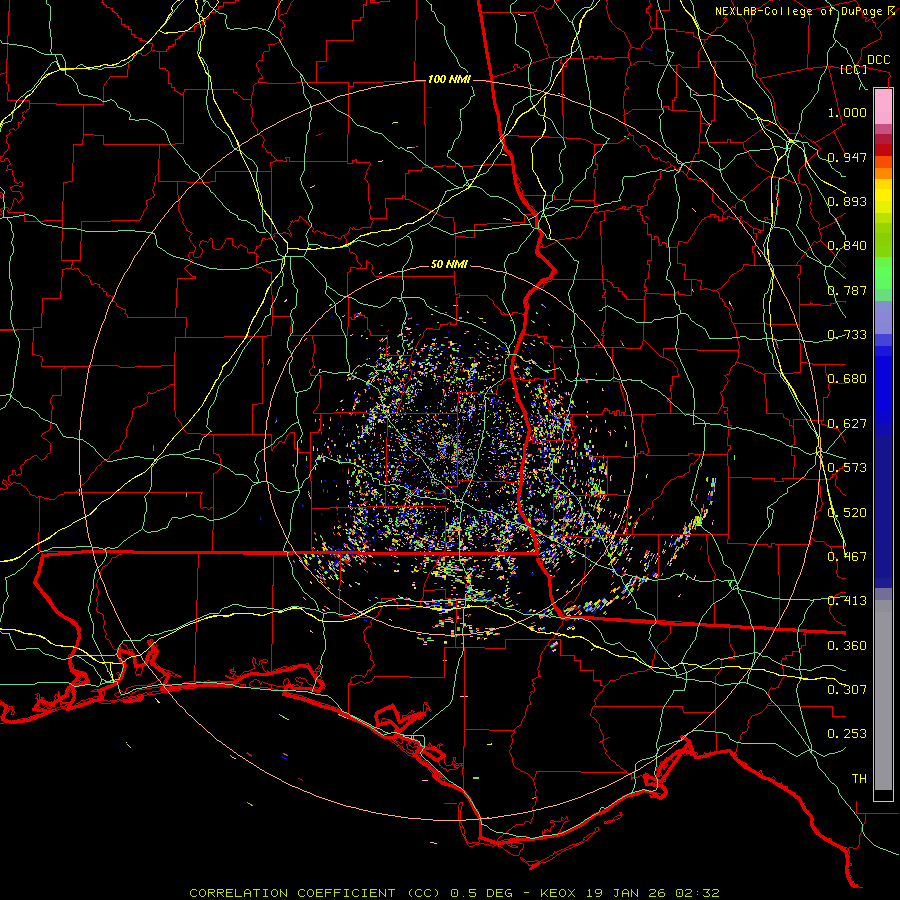Click the TH threshold label
This screenshot has height=900, width=900.
point(859,779)
